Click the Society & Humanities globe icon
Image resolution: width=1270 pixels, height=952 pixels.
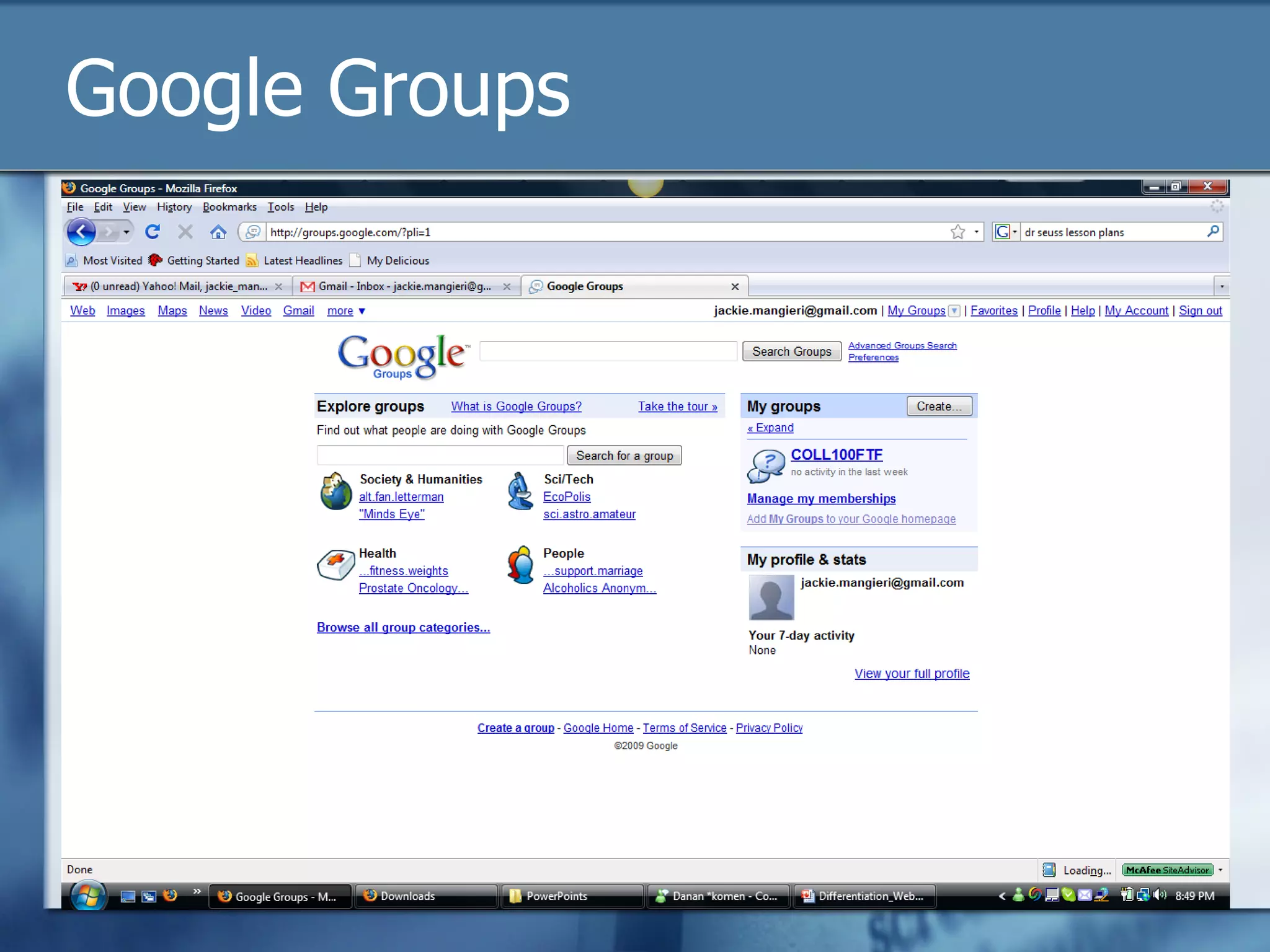point(335,491)
